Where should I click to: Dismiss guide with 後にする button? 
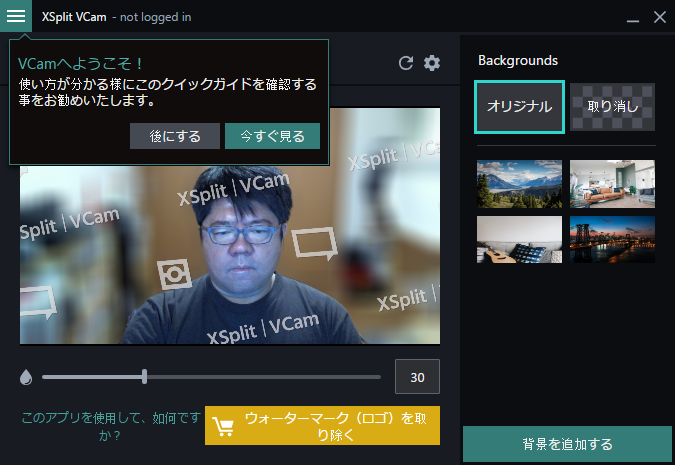pos(175,136)
